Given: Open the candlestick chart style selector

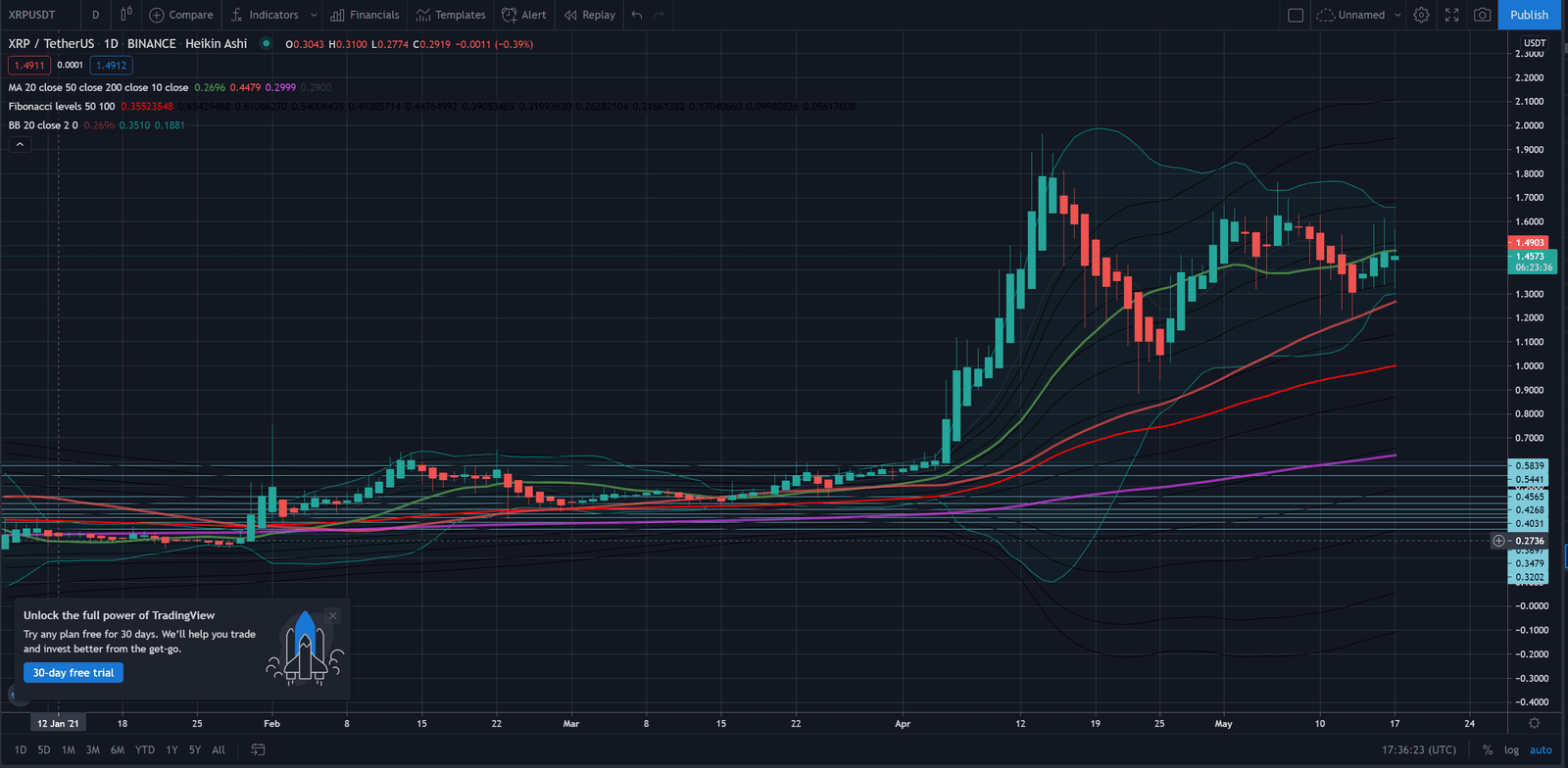Looking at the screenshot, I should pyautogui.click(x=125, y=15).
